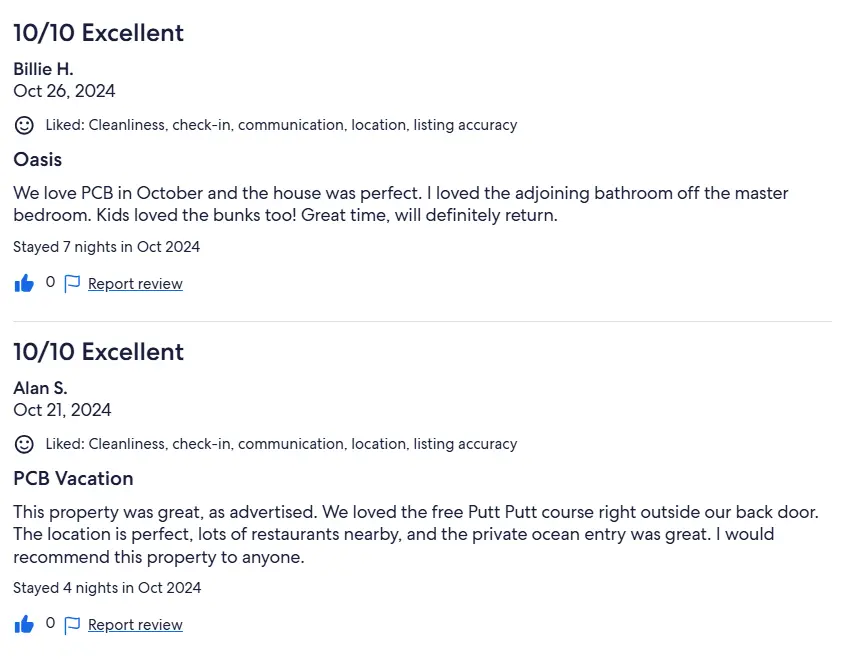Open Report review link for PCB Vacation review

click(x=135, y=624)
